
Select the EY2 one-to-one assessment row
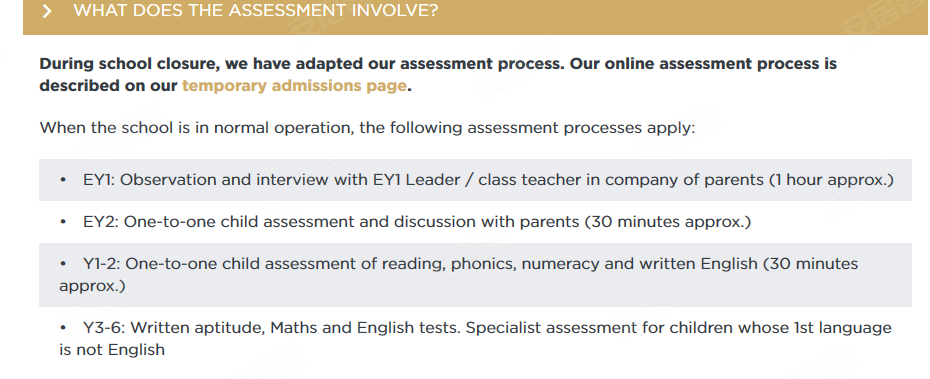(x=475, y=222)
